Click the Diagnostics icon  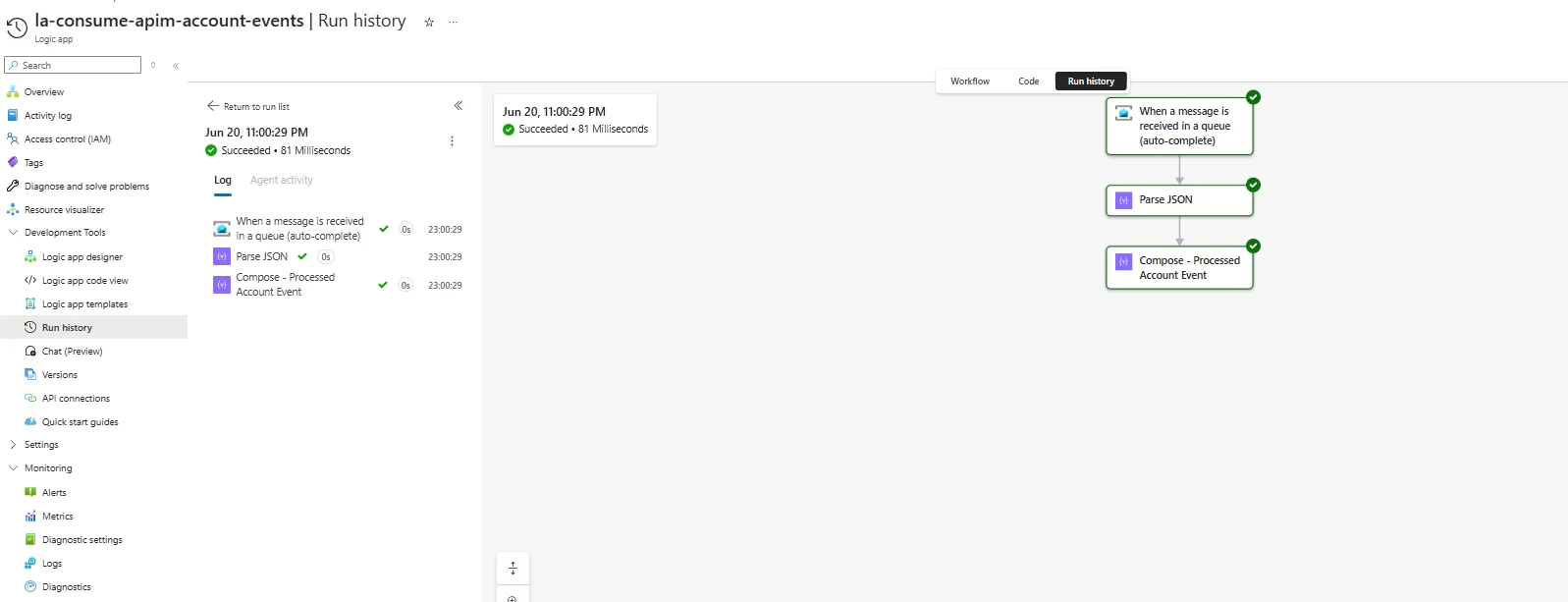[x=30, y=586]
